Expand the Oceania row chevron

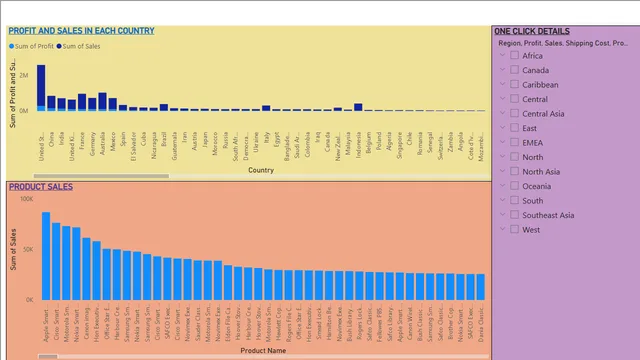tap(502, 185)
